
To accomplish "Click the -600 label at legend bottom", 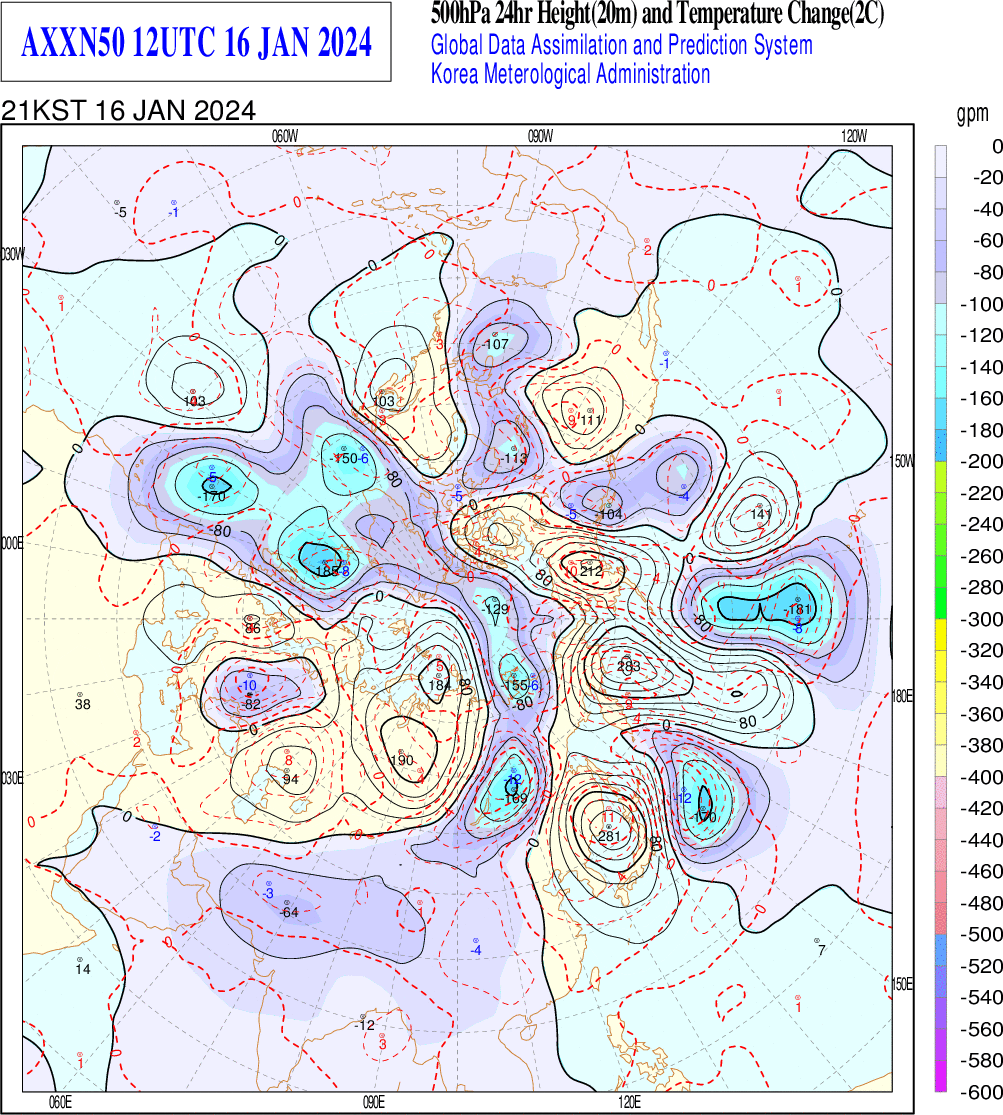I will click(981, 1092).
